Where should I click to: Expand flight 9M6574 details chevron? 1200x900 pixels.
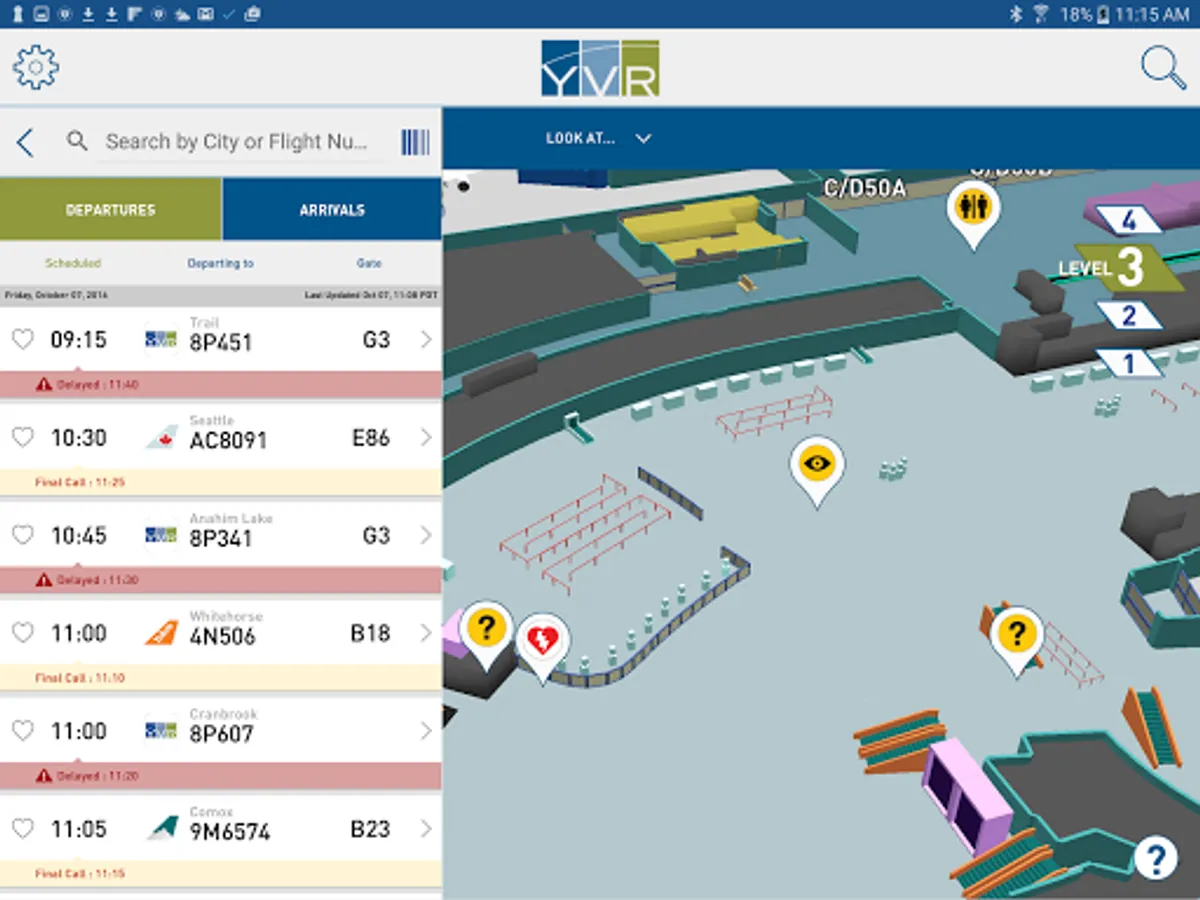click(427, 828)
